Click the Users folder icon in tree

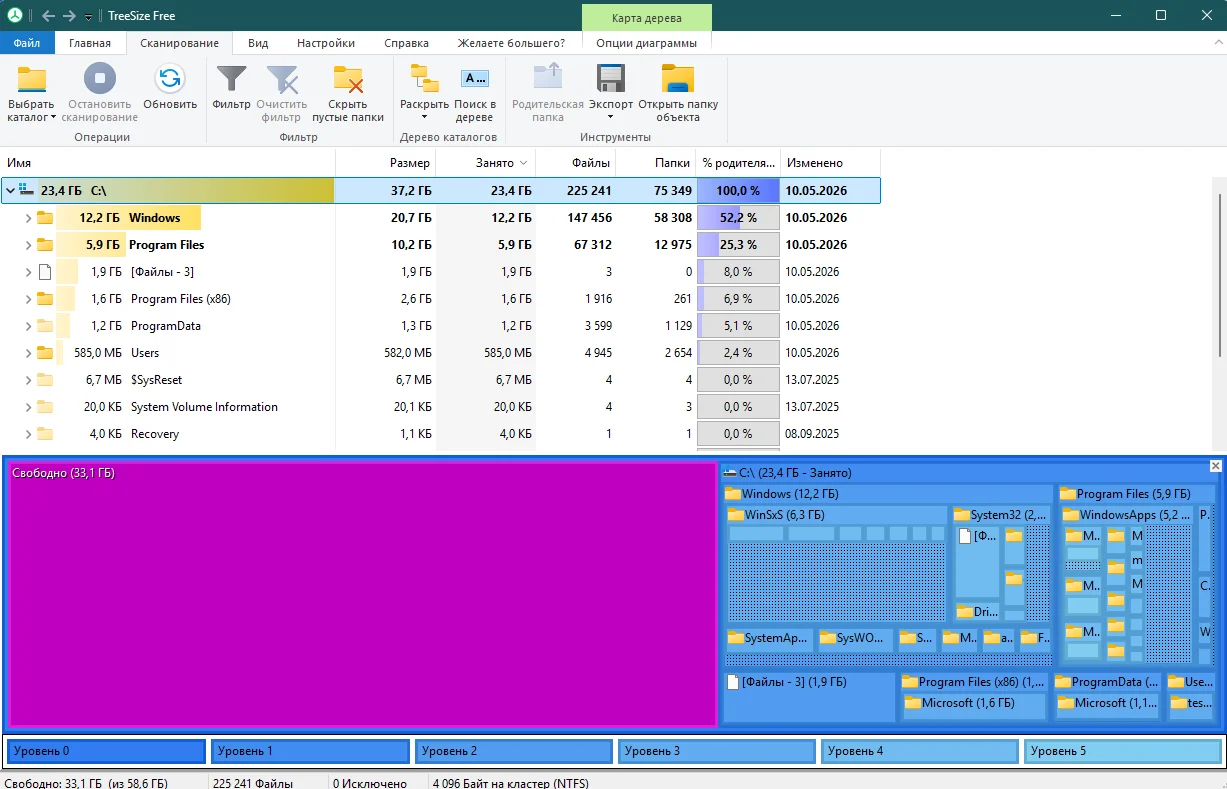(45, 352)
